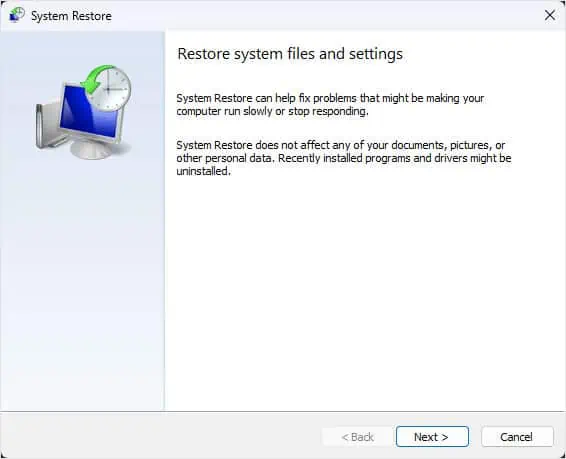Click the computer with clock illustration
Image resolution: width=566 pixels, height=459 pixels.
[x=83, y=112]
